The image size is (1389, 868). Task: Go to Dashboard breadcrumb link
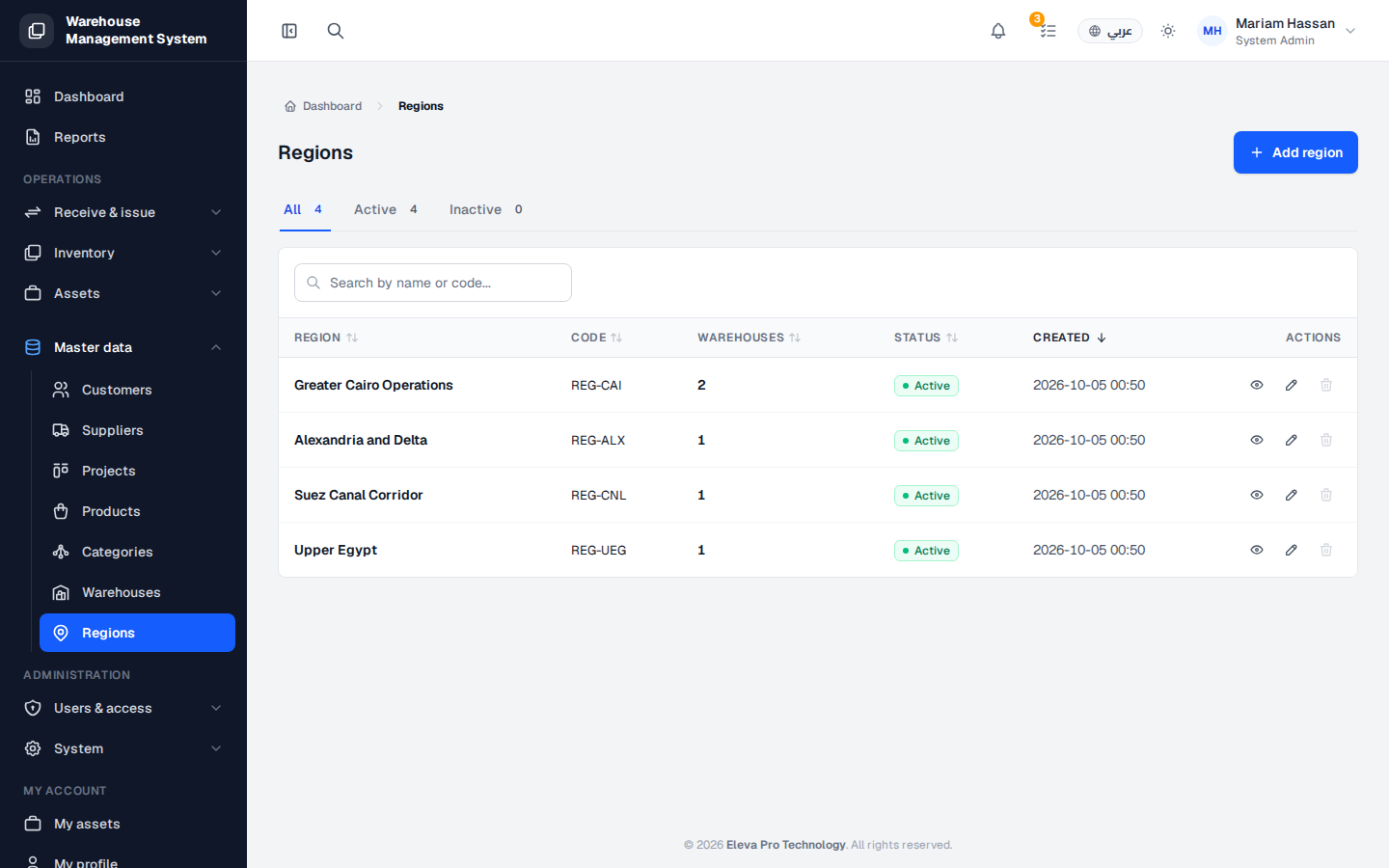pyautogui.click(x=323, y=106)
